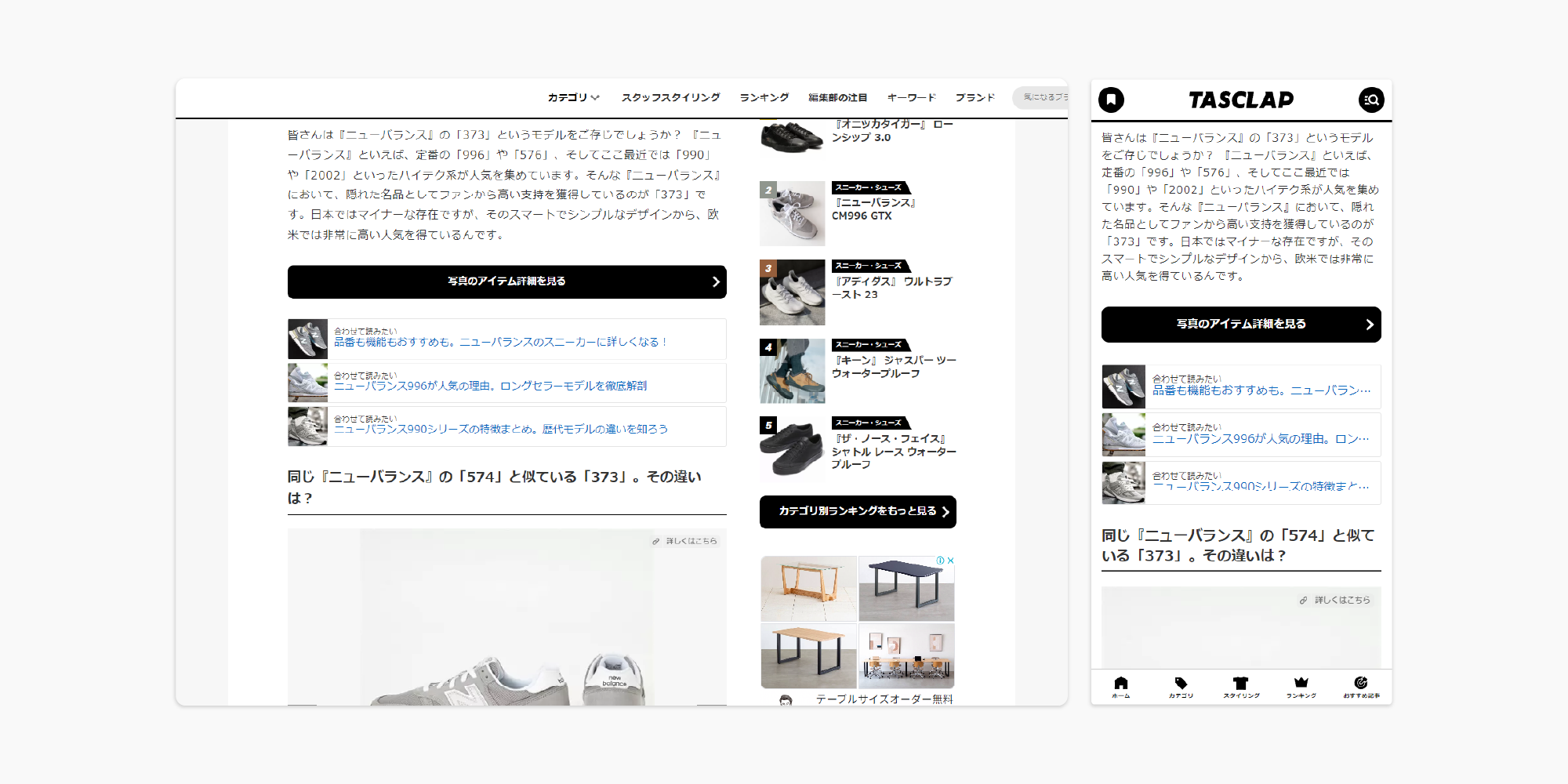Tap 詳しくはこちら link on the mobile photo
This screenshot has height=784, width=1568.
[1336, 600]
